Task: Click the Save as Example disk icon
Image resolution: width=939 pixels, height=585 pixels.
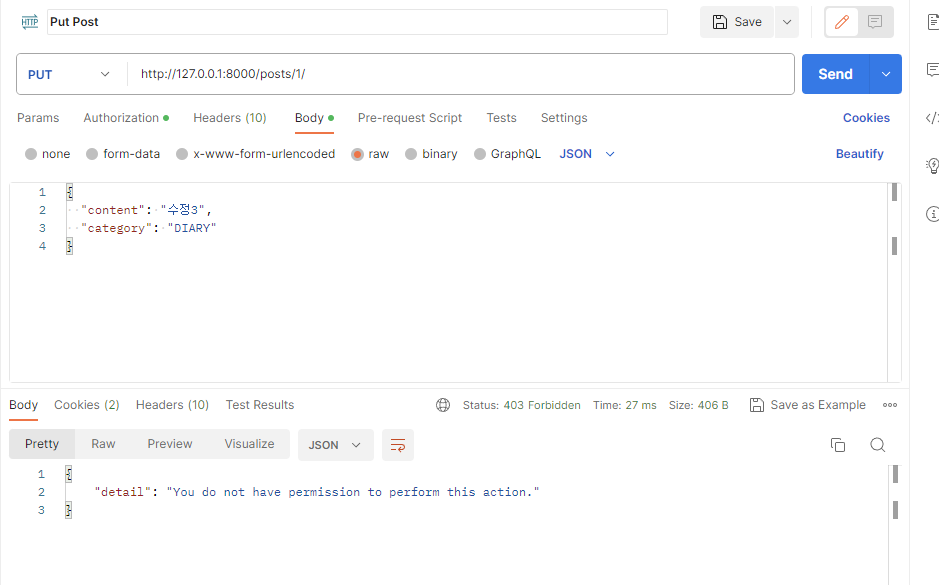Action: click(756, 405)
